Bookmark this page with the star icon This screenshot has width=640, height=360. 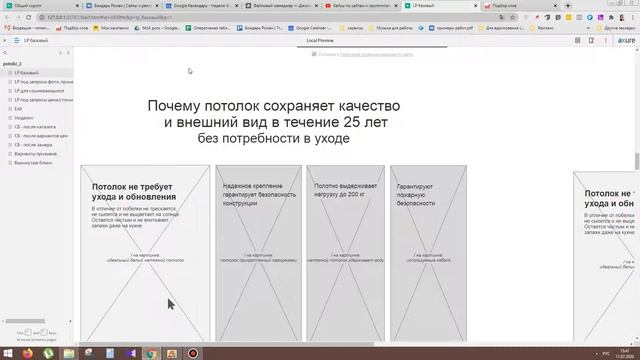point(513,17)
